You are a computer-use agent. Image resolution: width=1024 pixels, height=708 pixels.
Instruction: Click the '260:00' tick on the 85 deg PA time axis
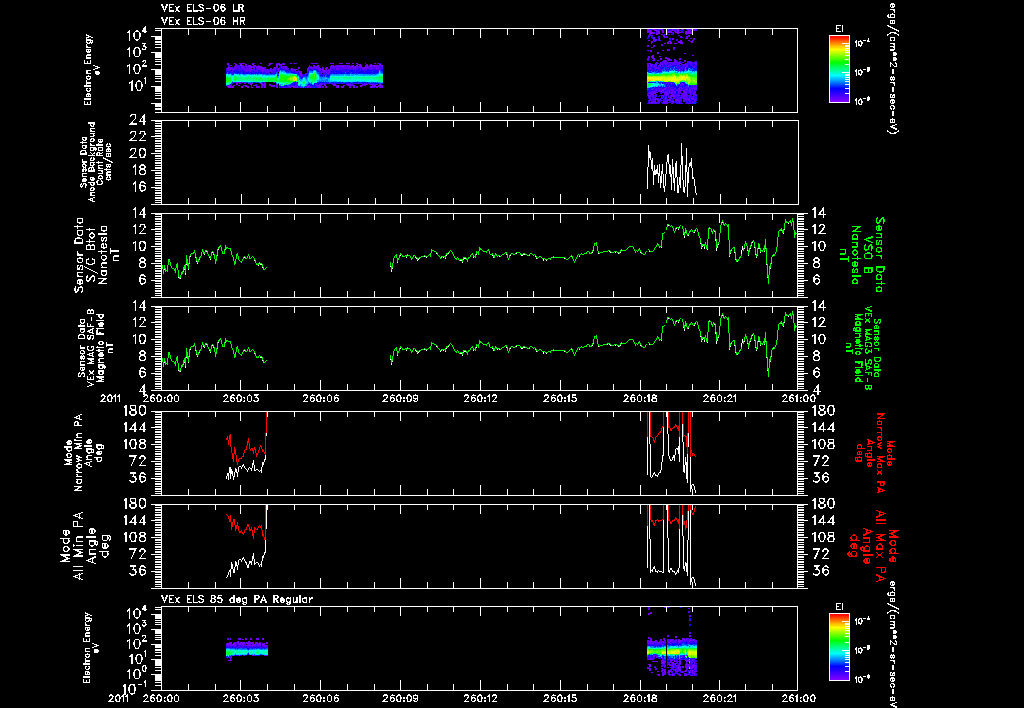[x=161, y=698]
